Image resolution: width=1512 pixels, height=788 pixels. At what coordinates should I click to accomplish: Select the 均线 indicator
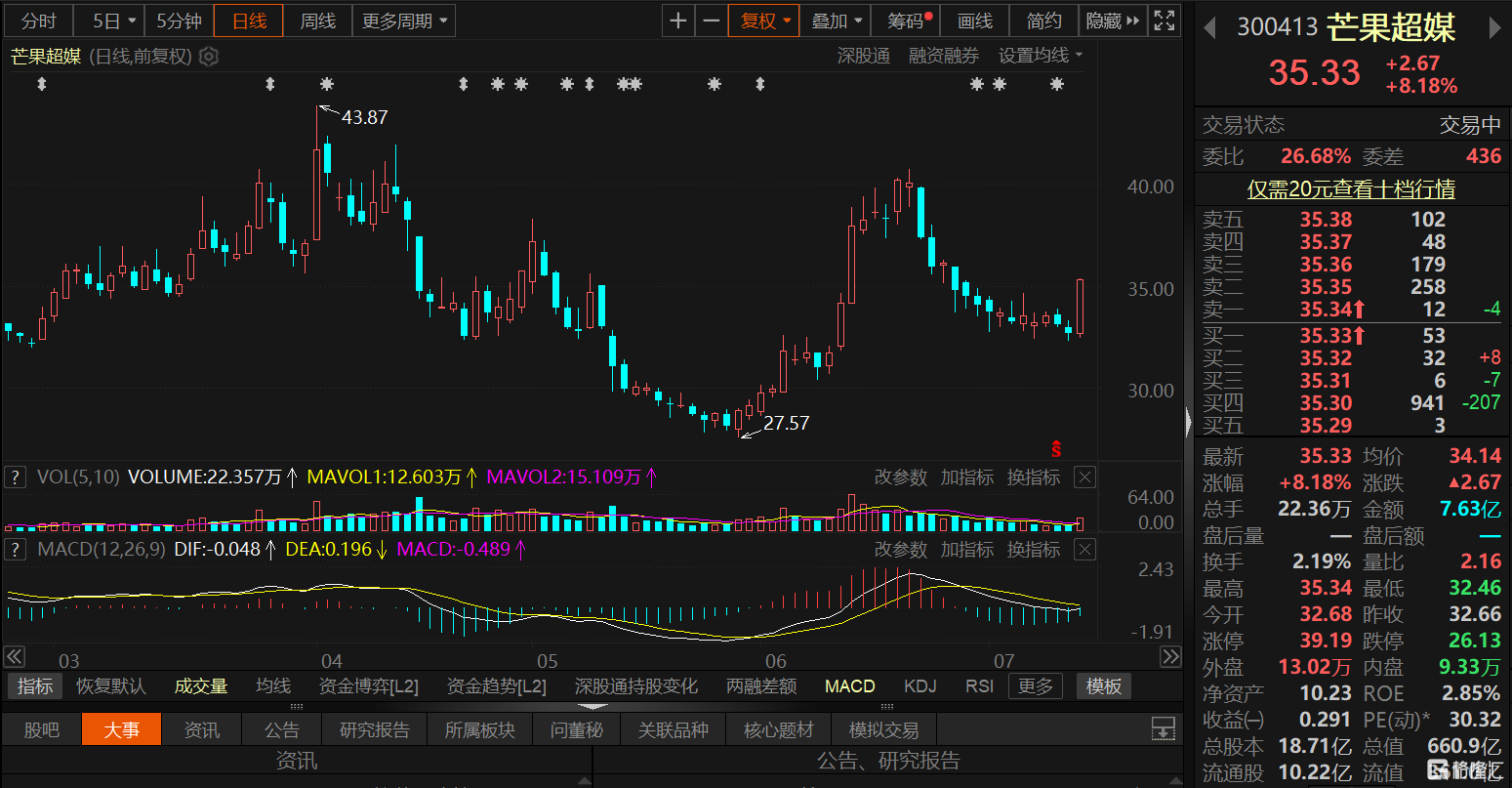tap(273, 686)
